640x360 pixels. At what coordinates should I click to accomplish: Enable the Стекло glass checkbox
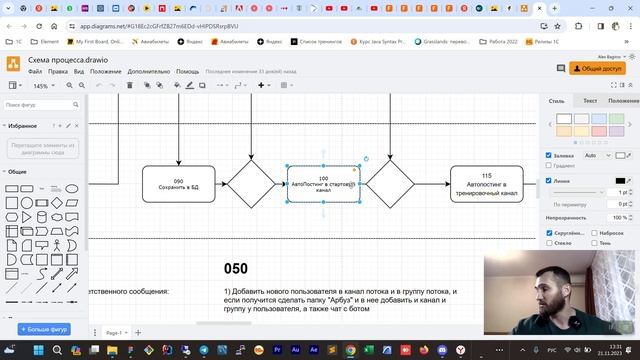coord(549,243)
